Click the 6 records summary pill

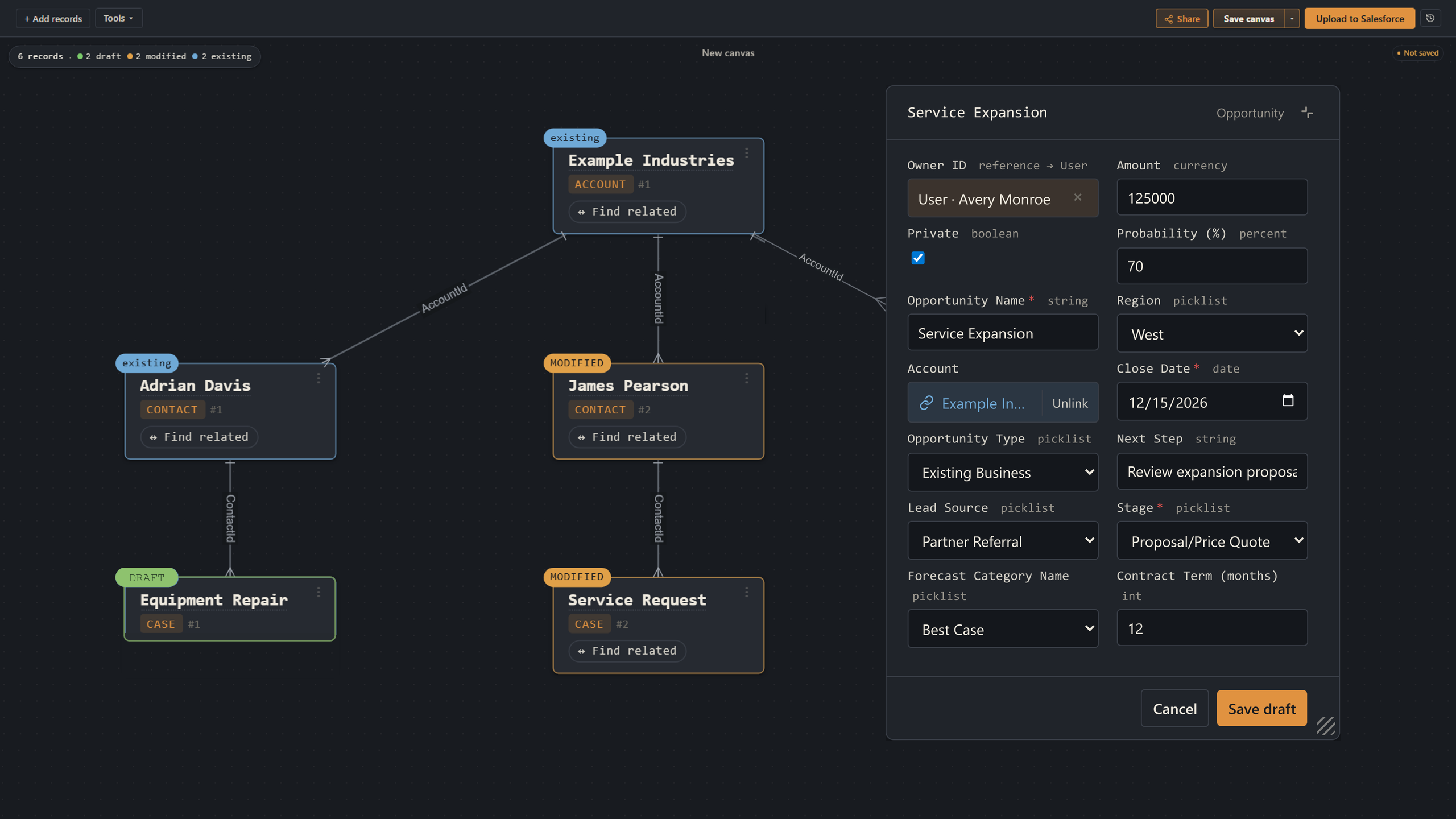135,56
